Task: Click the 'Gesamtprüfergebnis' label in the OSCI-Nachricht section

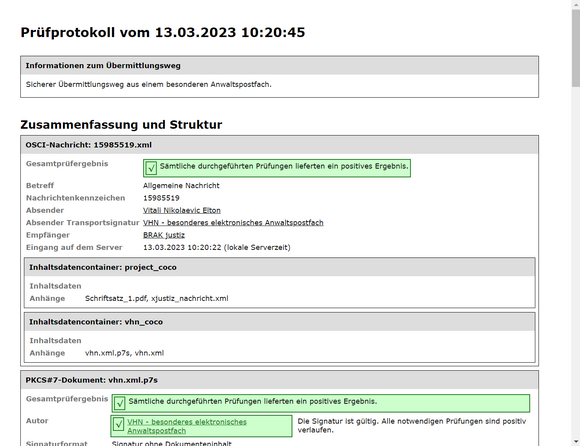Action: click(67, 163)
